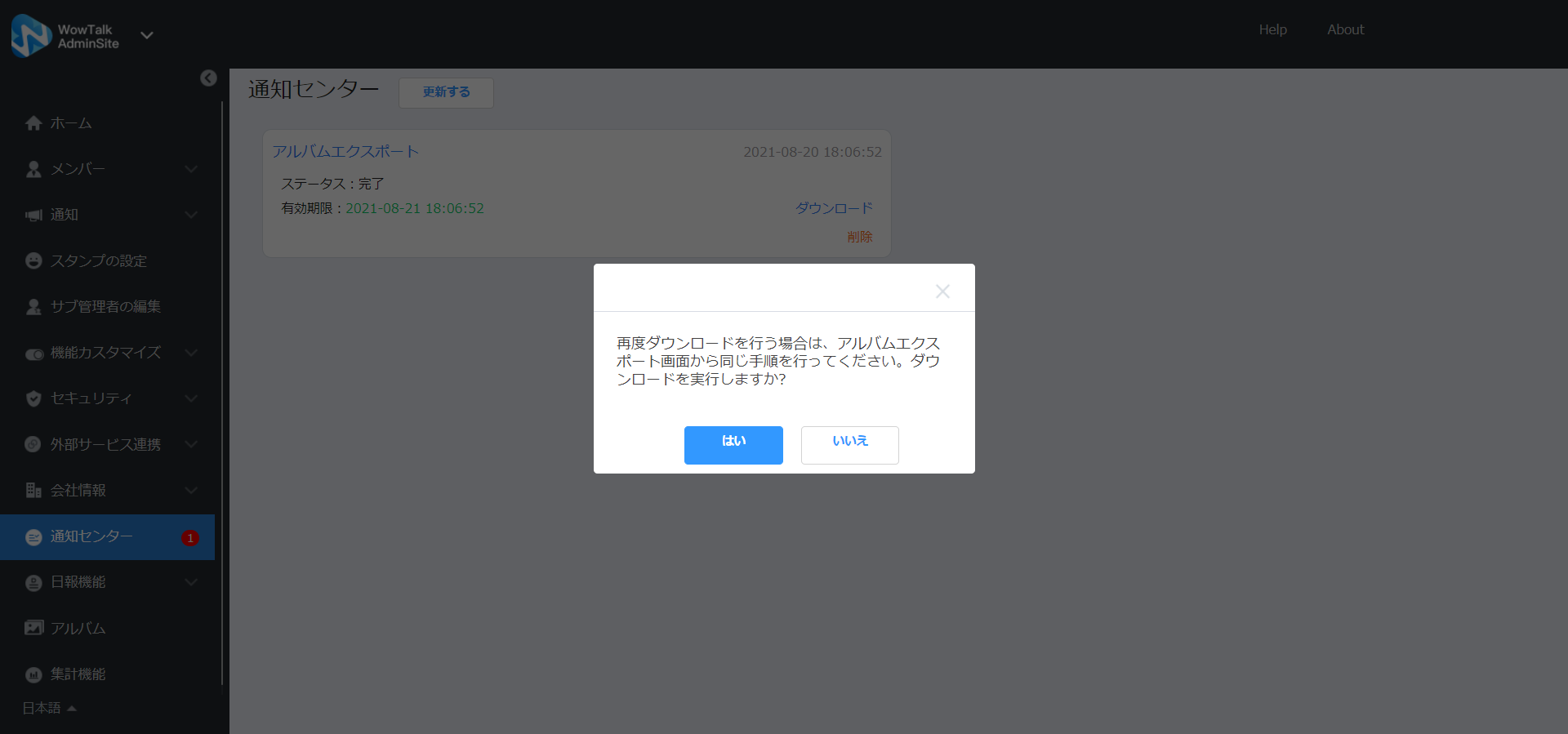Click the red notification badge showing 1

(190, 538)
